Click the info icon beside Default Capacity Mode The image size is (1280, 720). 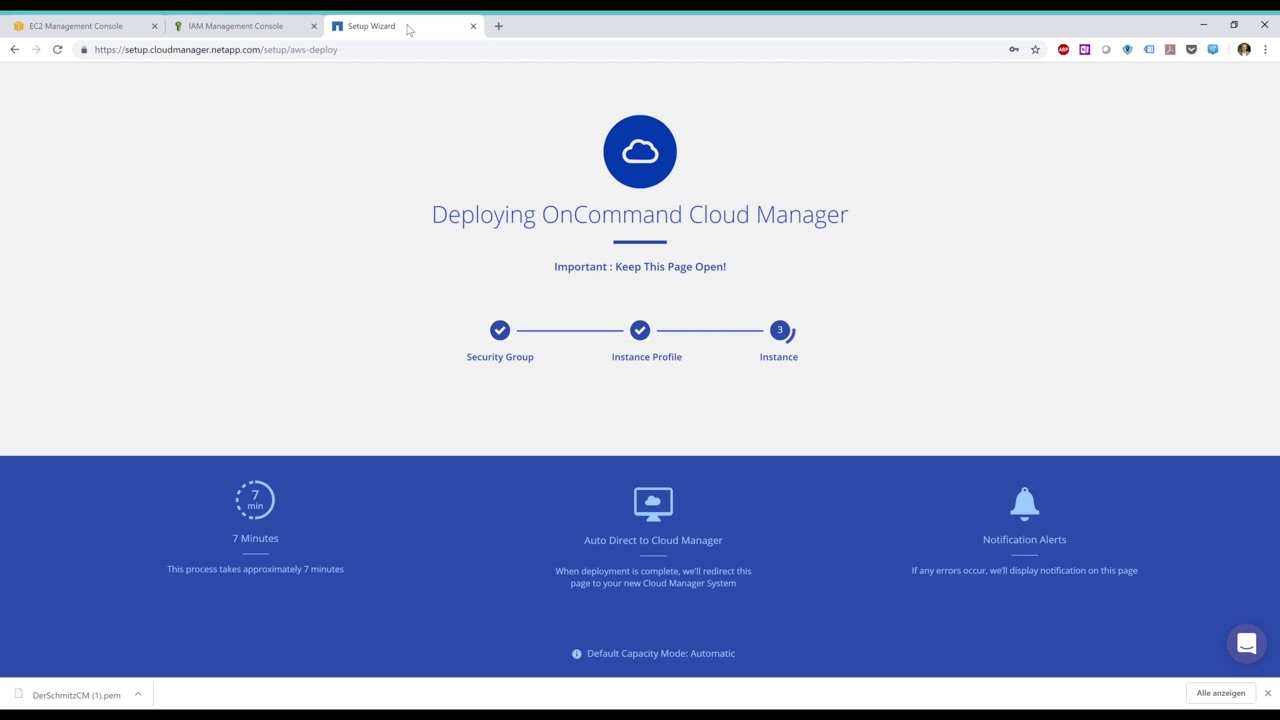pos(576,654)
